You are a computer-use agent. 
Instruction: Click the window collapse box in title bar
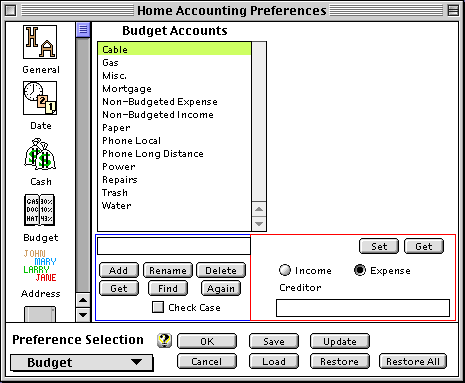point(453,11)
